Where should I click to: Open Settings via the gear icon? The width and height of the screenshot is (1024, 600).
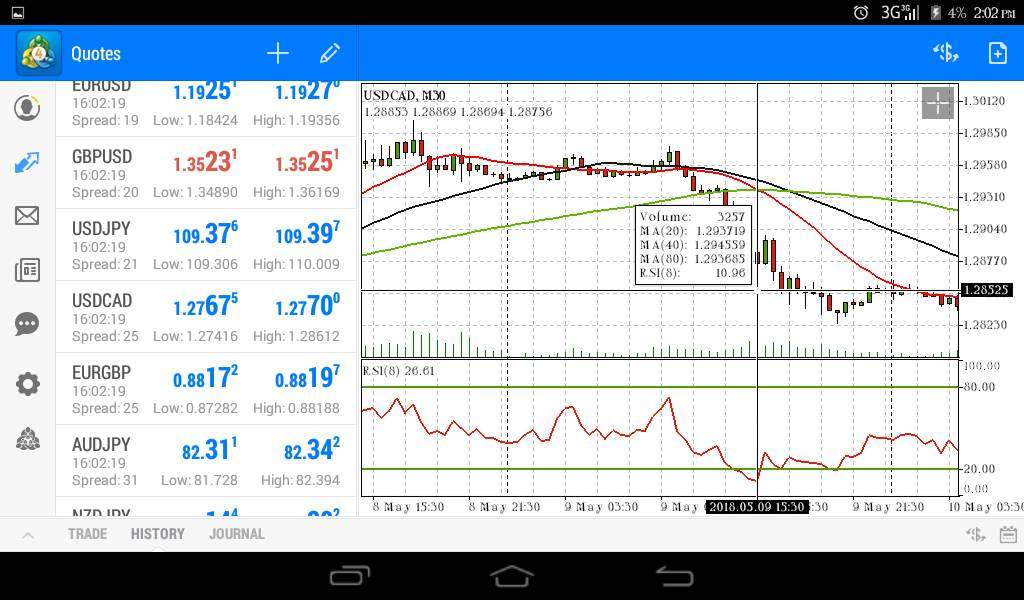[x=27, y=384]
